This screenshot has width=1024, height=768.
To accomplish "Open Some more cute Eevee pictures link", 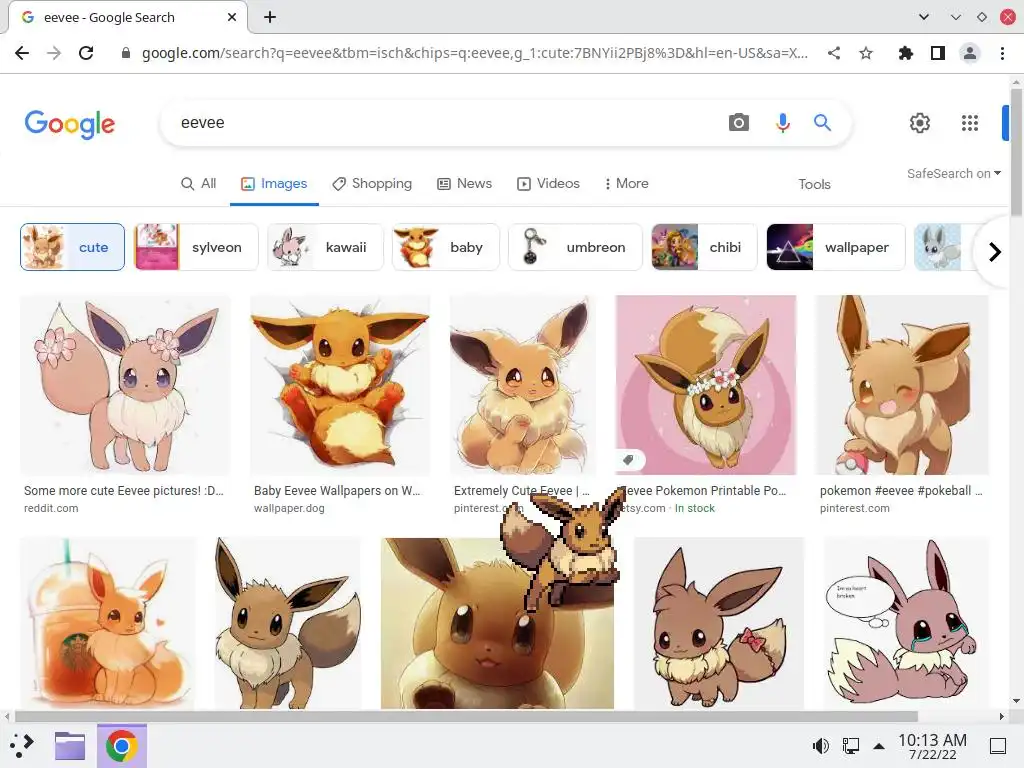I will click(124, 490).
